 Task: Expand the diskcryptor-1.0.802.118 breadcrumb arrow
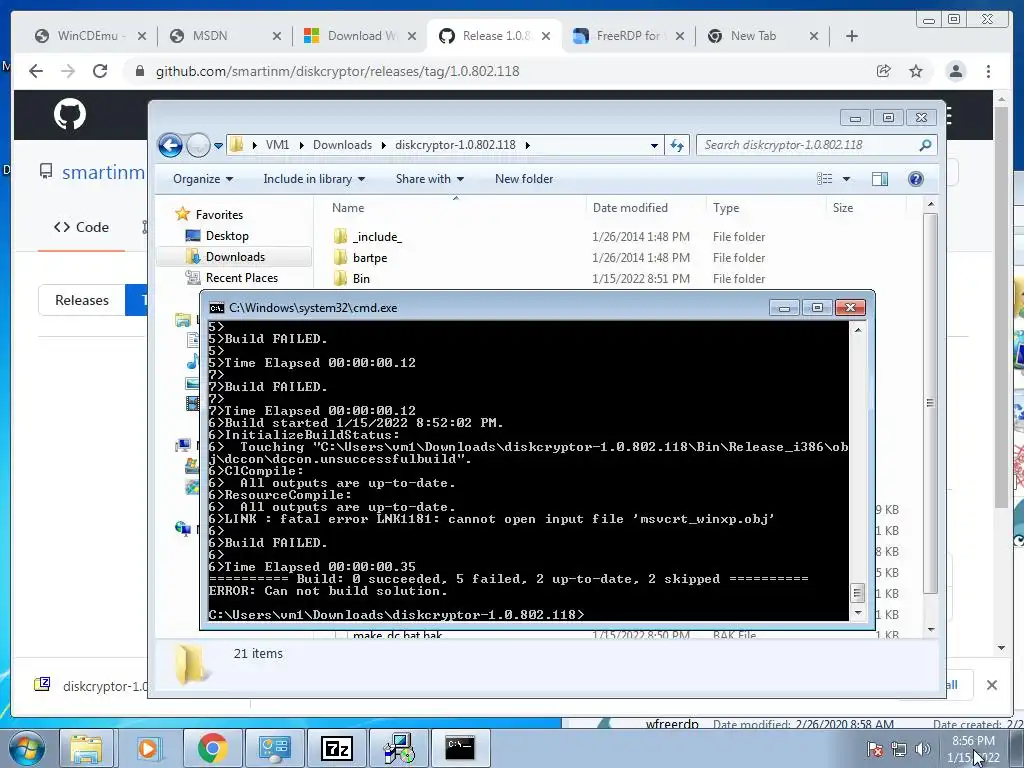(527, 145)
